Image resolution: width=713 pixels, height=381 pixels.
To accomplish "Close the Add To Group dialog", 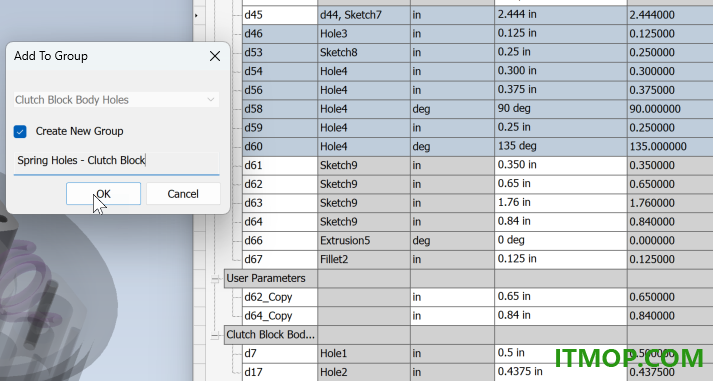I will point(215,56).
